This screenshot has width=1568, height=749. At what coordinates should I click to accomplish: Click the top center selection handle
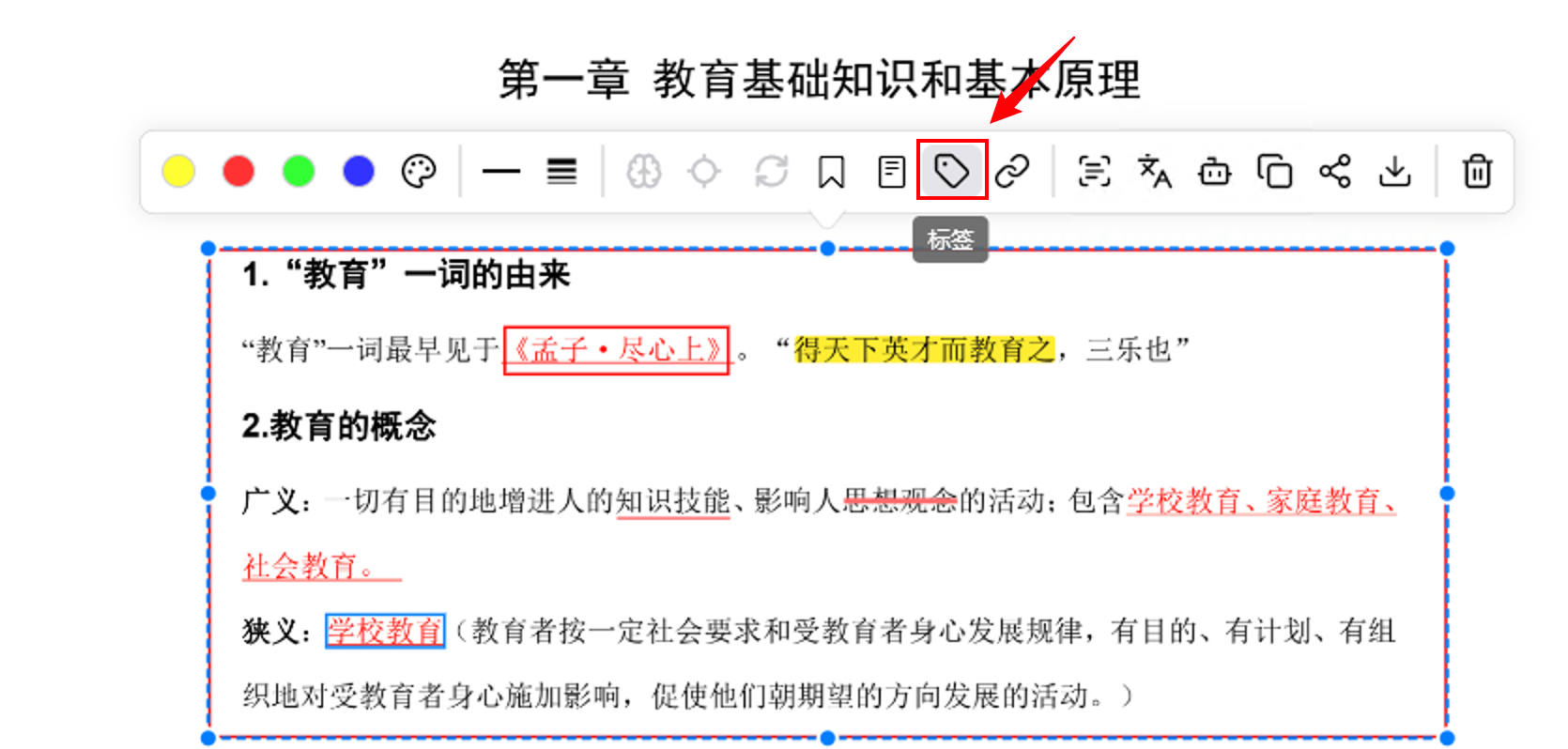pos(827,249)
